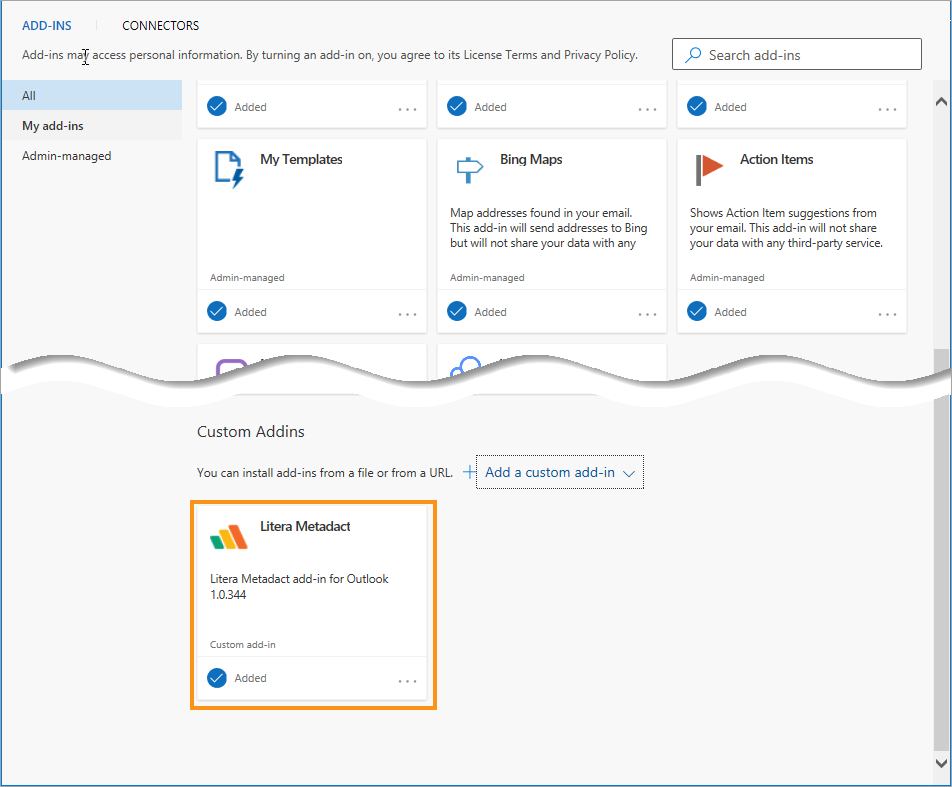Open more options for My Templates

[407, 315]
